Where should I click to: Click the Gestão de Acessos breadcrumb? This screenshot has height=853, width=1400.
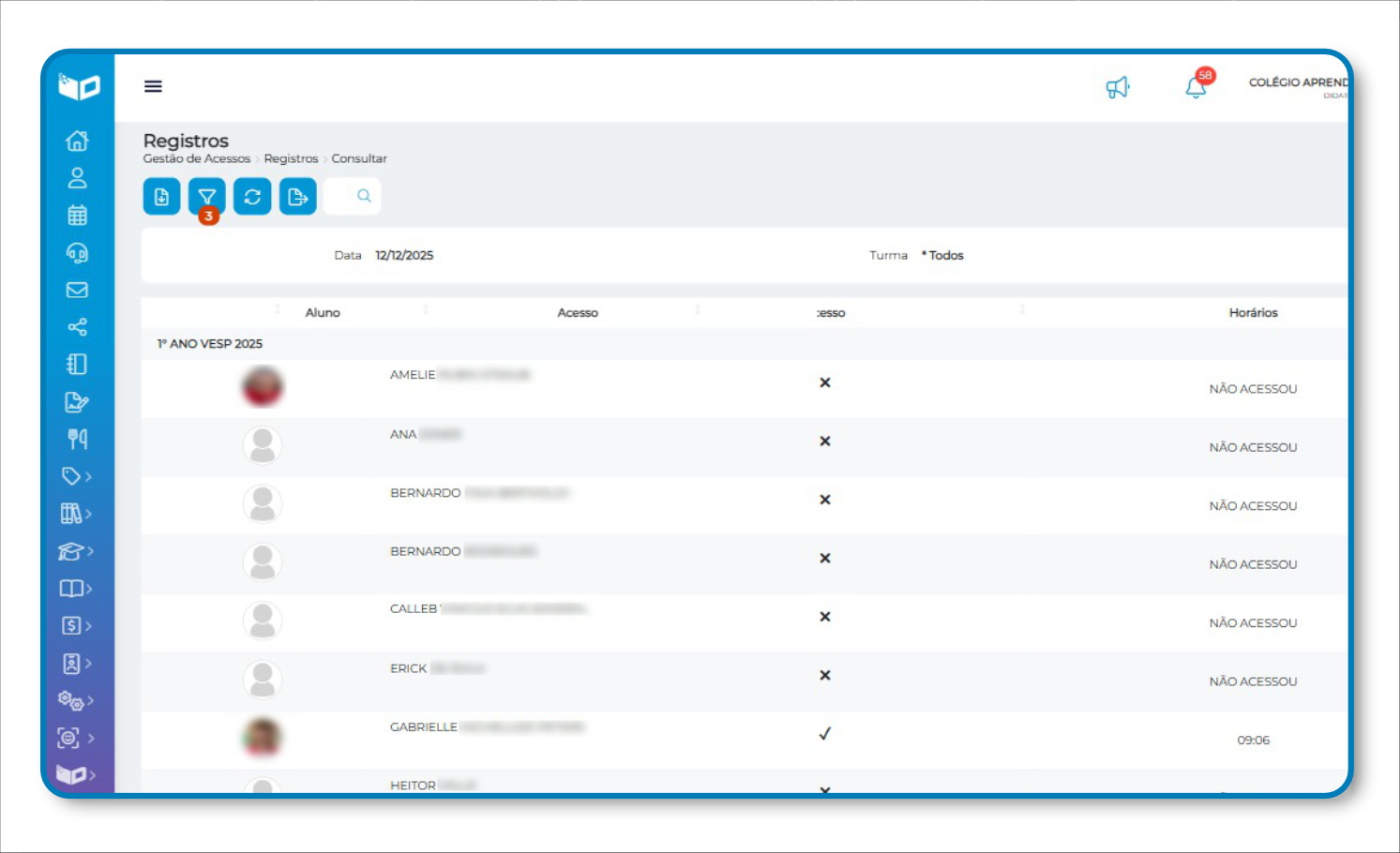tap(197, 158)
